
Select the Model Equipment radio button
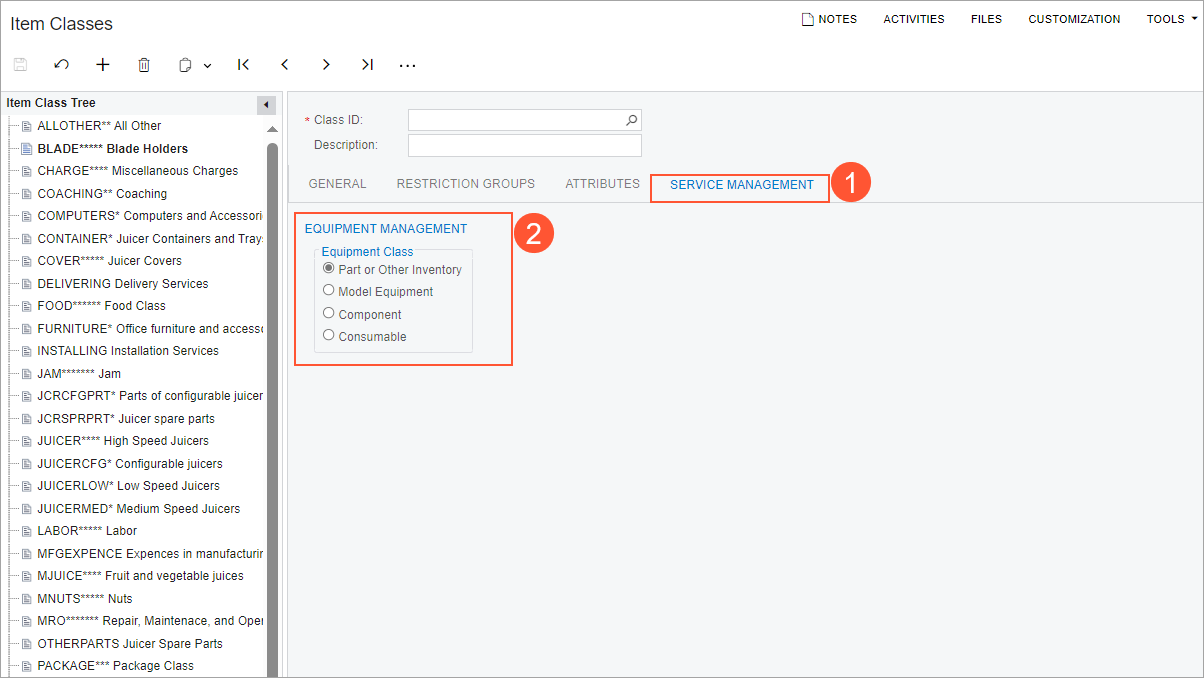coord(329,291)
